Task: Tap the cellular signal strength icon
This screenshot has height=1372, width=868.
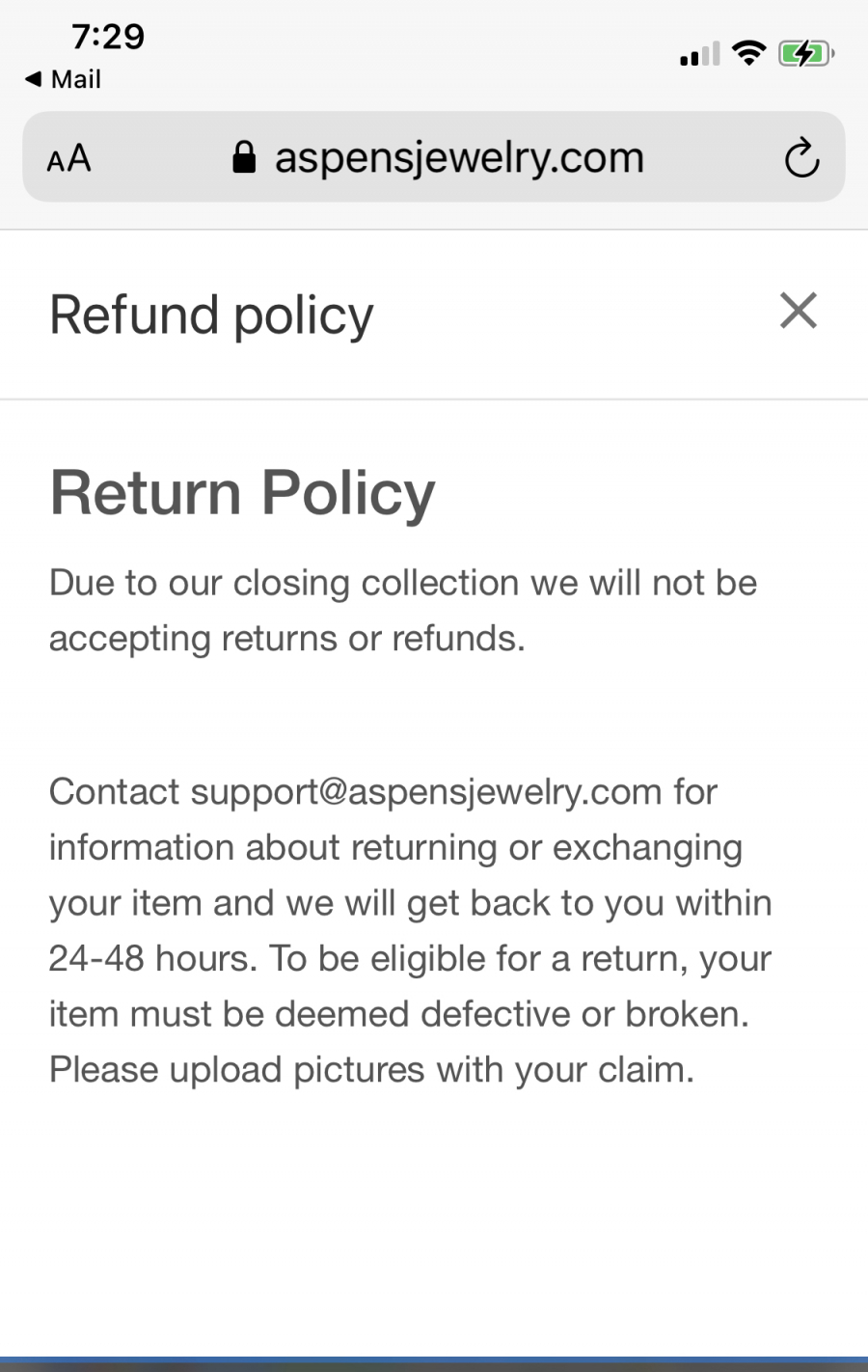Action: [x=699, y=54]
